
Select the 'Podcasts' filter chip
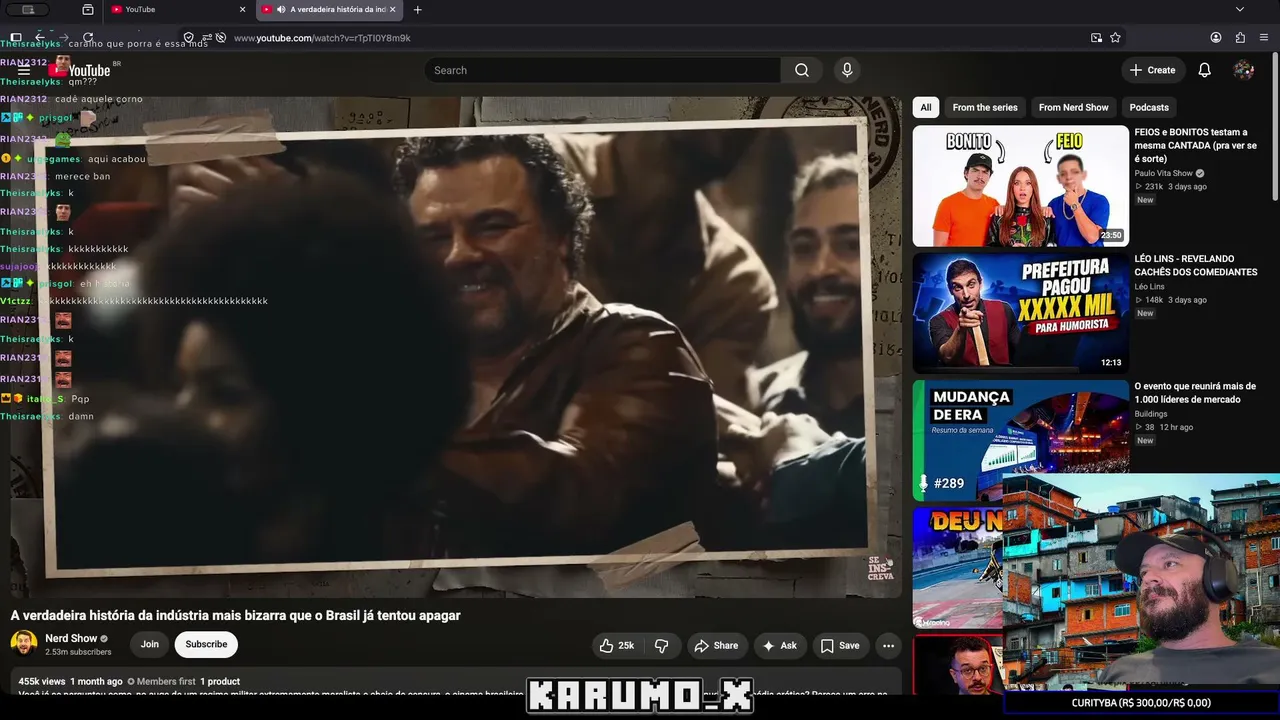click(1149, 107)
